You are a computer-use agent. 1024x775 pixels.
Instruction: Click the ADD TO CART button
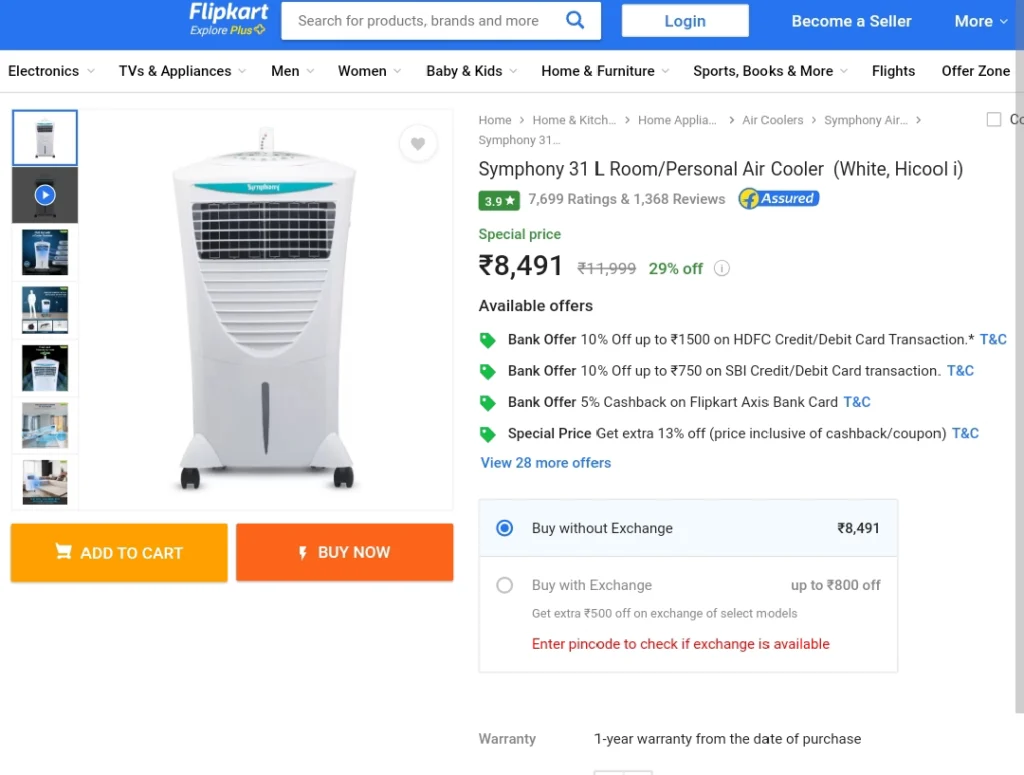coord(119,552)
